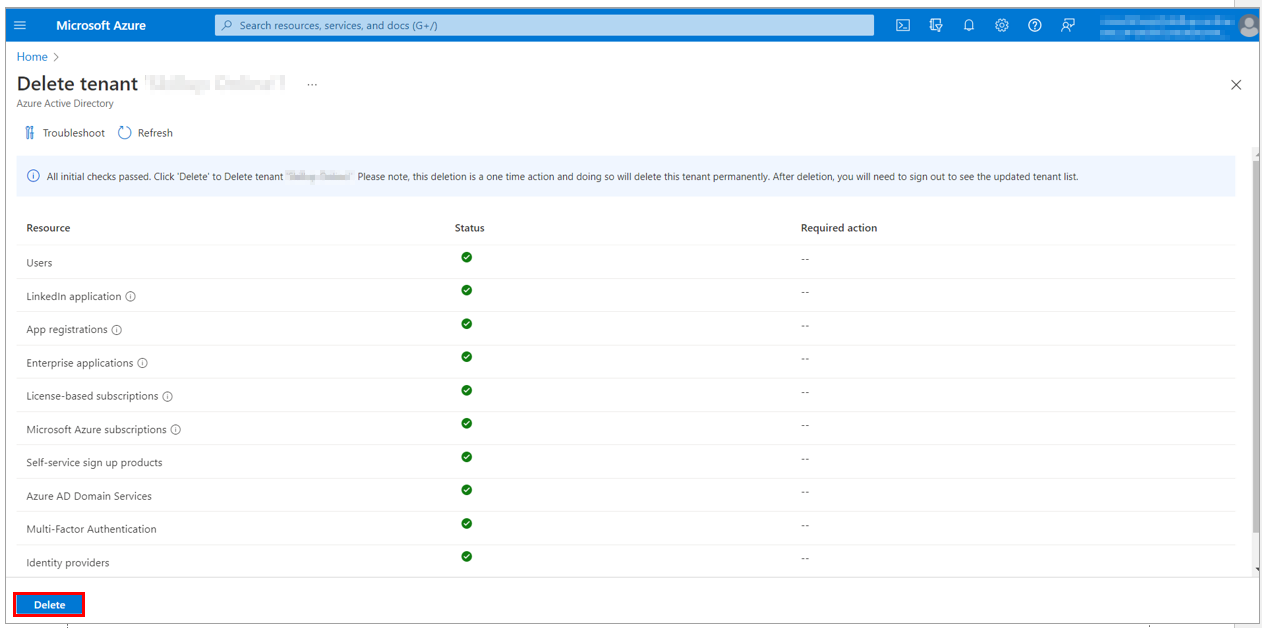Click the info icon beside Enterprise applications
Image resolution: width=1262 pixels, height=628 pixels.
coord(143,363)
